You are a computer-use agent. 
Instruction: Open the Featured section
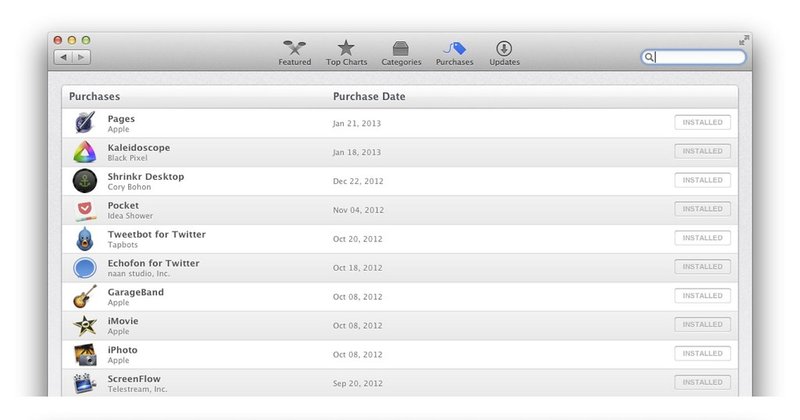point(294,53)
